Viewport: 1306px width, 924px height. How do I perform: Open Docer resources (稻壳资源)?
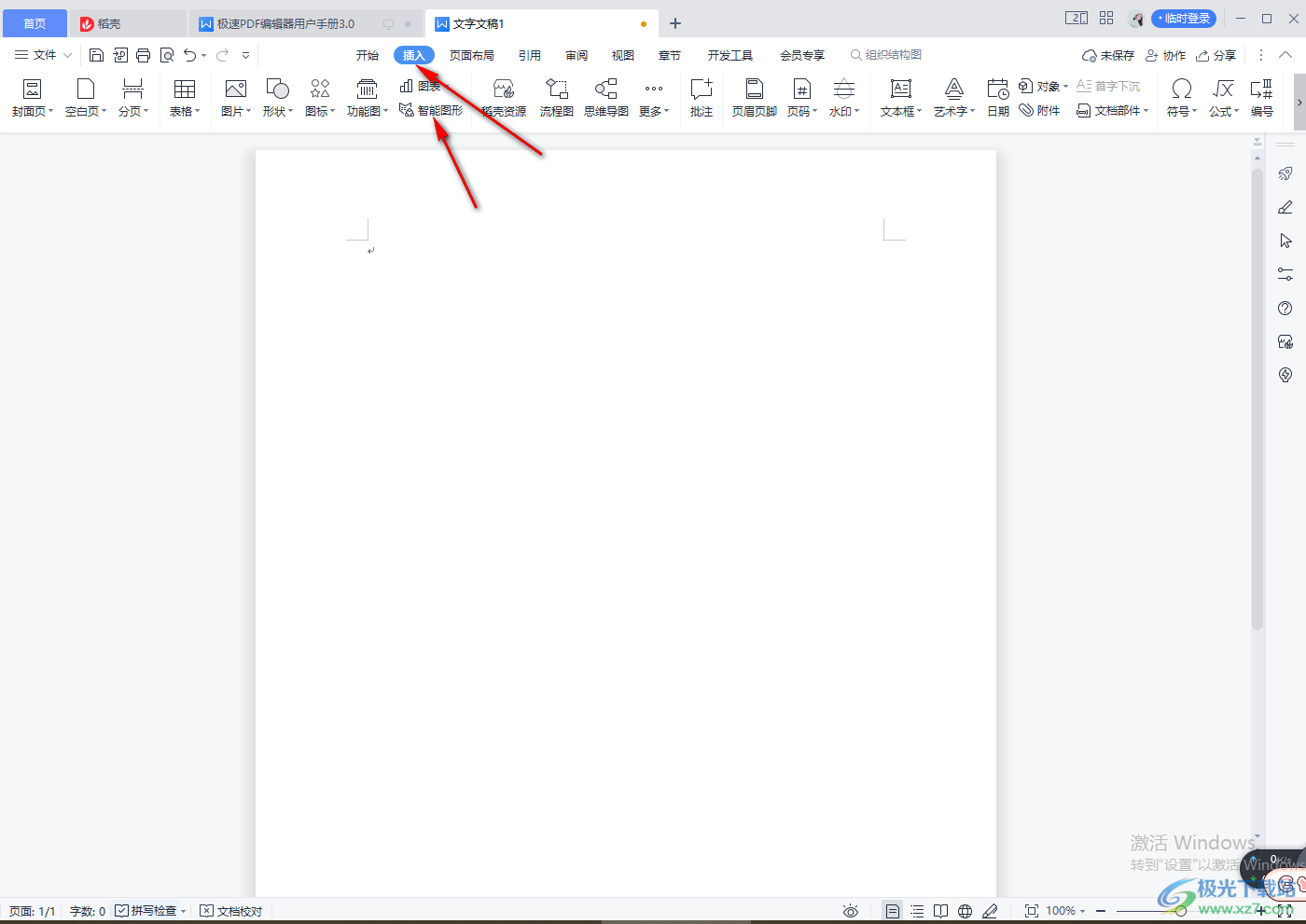(x=504, y=98)
